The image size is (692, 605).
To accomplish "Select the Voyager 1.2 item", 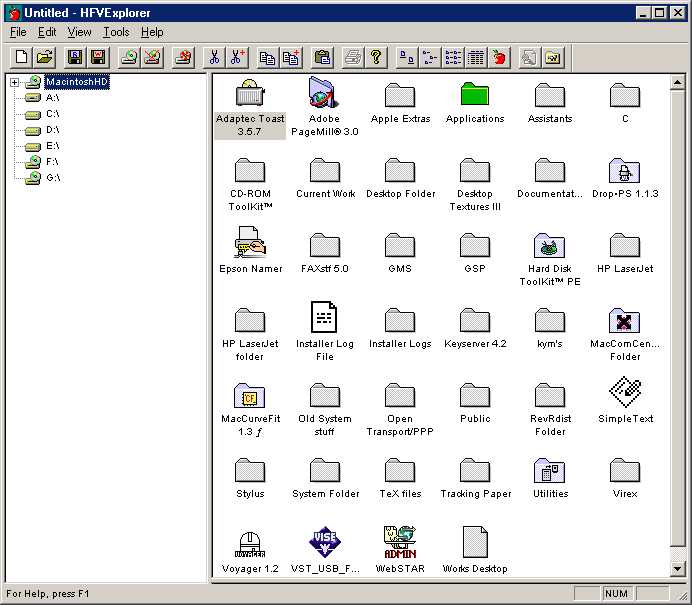I will pos(250,552).
